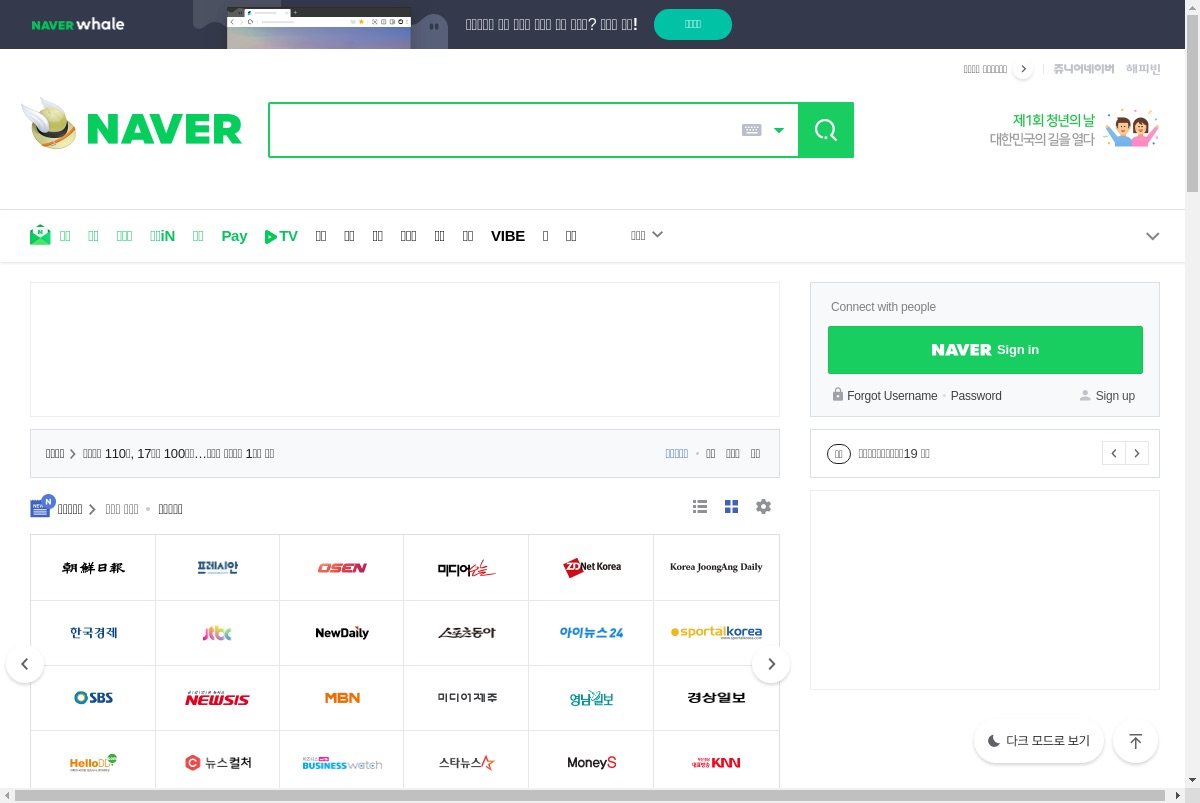The width and height of the screenshot is (1200, 803).
Task: Open the Korea JoongAng Daily logo
Action: point(716,568)
